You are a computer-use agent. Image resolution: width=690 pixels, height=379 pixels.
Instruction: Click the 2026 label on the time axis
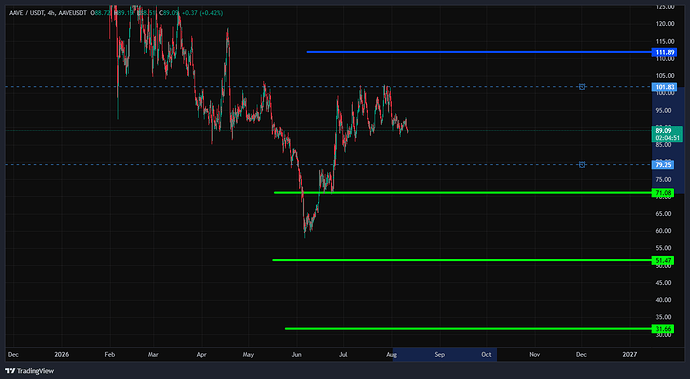point(62,354)
